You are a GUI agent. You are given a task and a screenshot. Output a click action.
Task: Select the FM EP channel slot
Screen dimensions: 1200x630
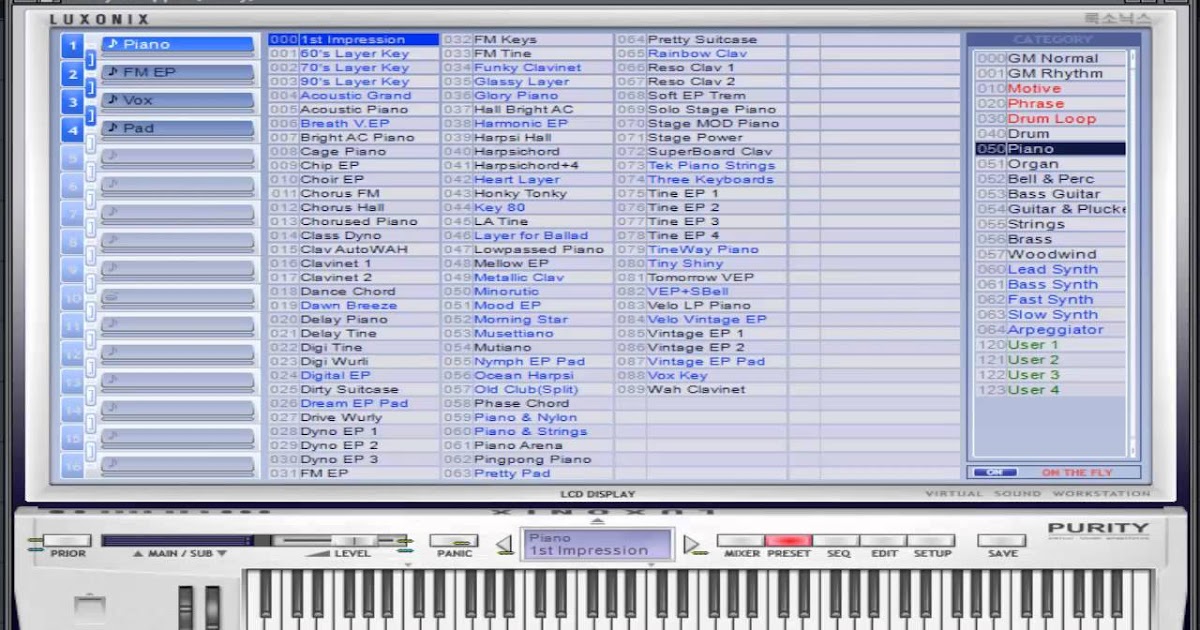[x=177, y=73]
